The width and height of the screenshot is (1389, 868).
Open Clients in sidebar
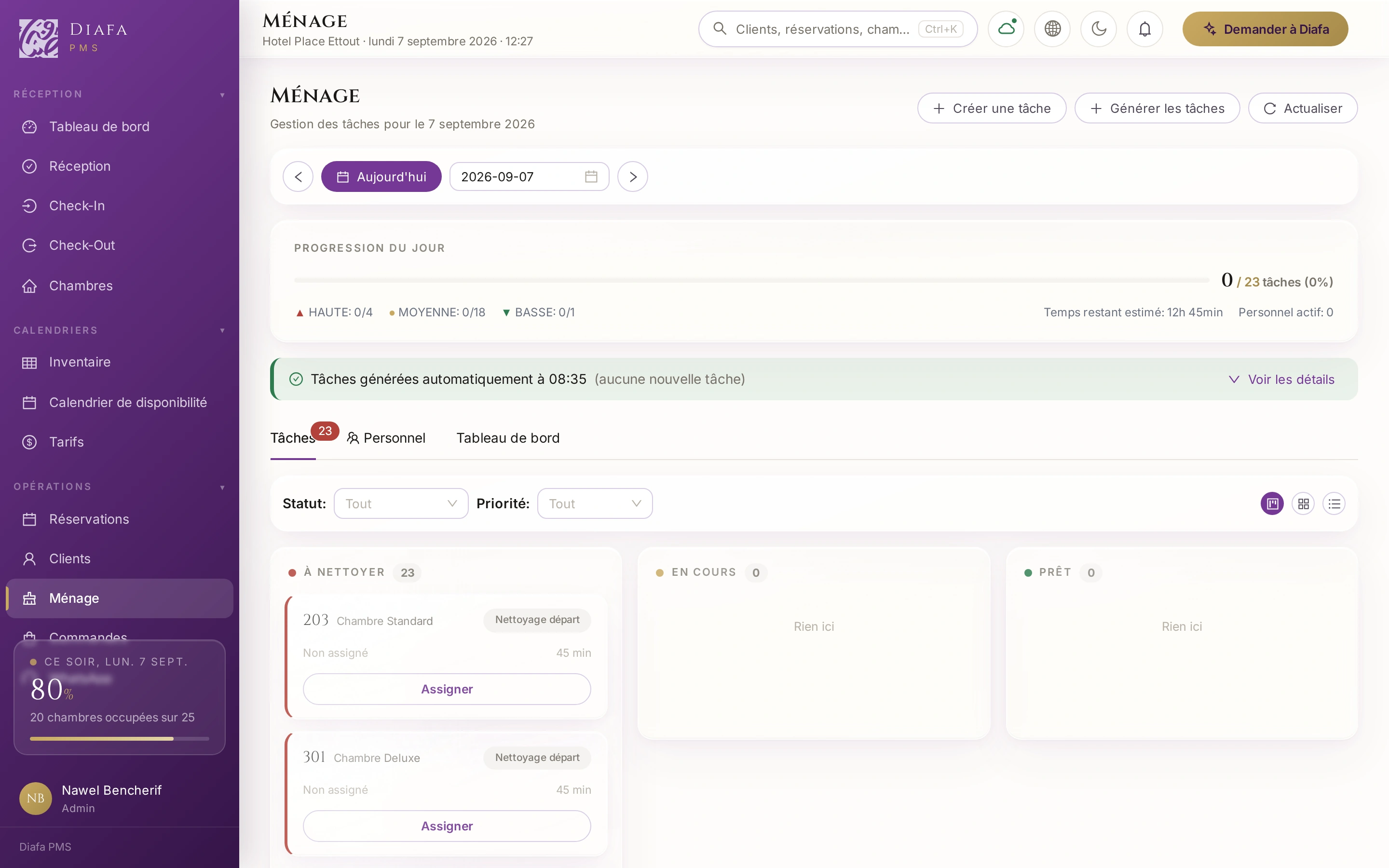(120, 558)
